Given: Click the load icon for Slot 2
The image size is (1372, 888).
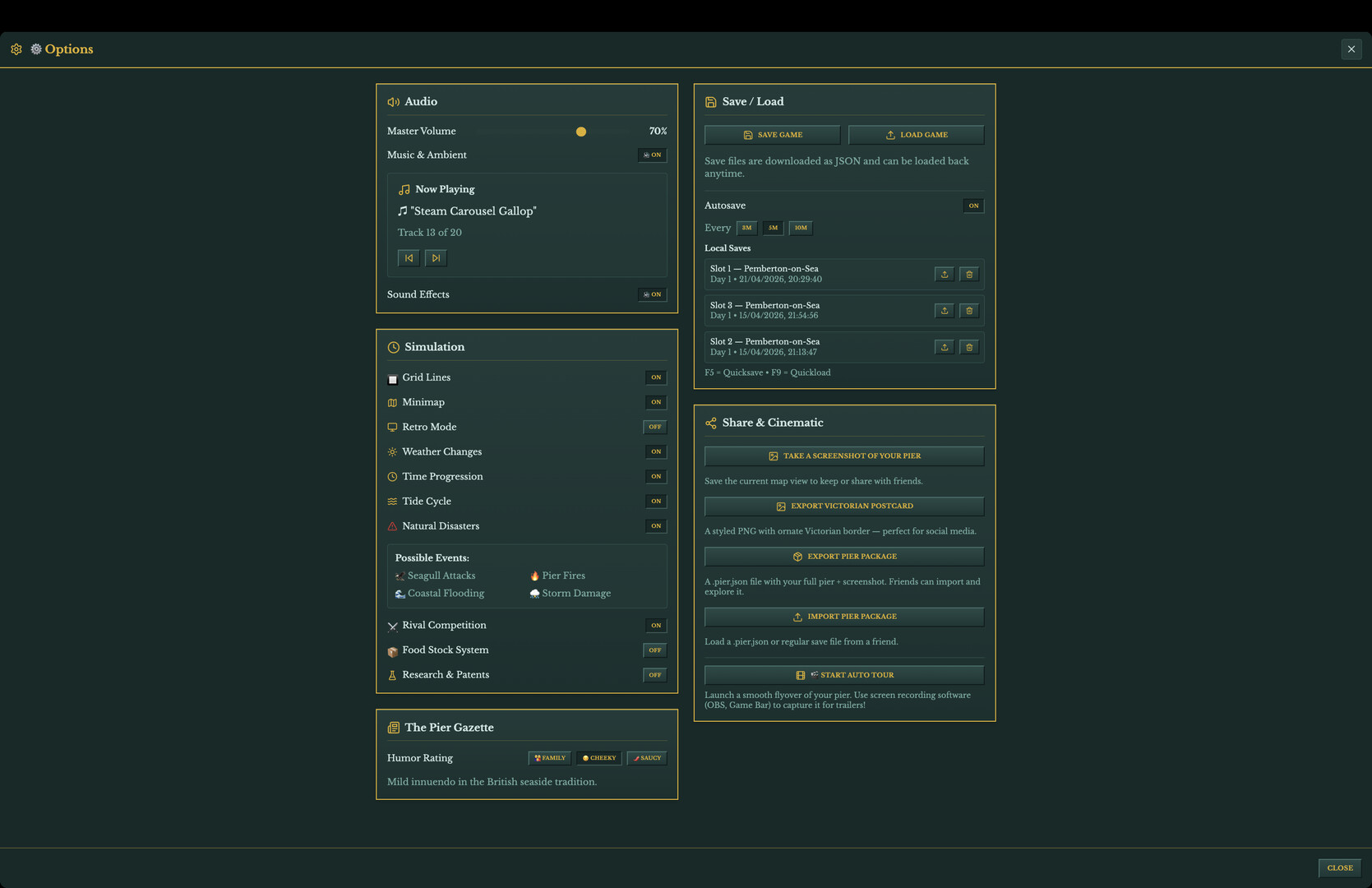Looking at the screenshot, I should click(944, 347).
